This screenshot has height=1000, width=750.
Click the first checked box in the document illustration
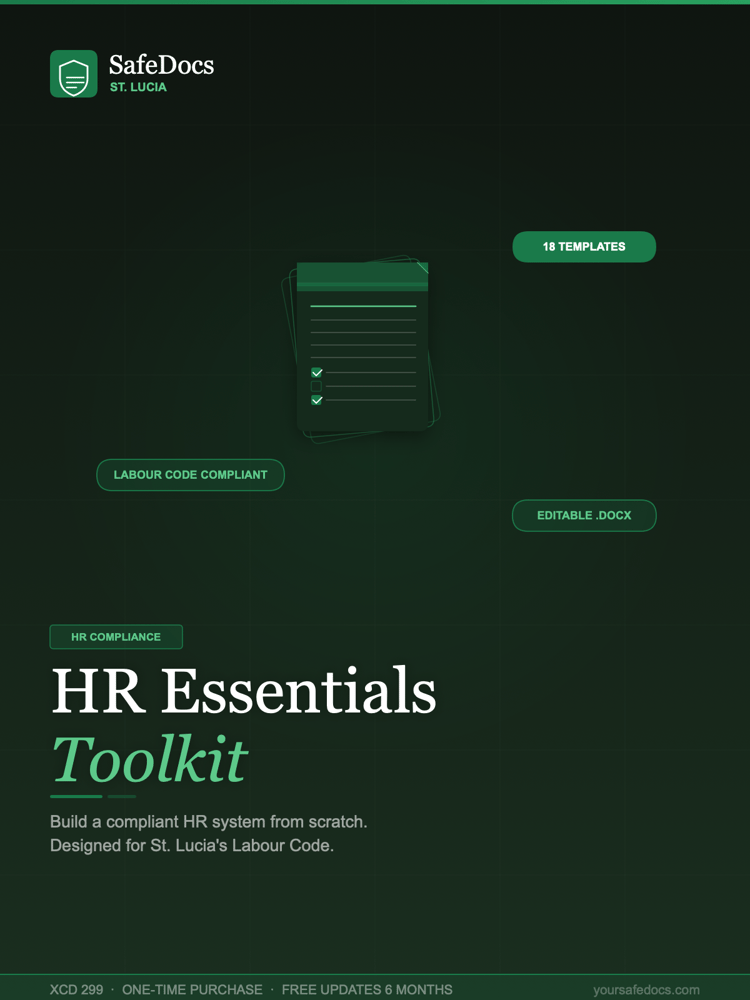coord(316,372)
